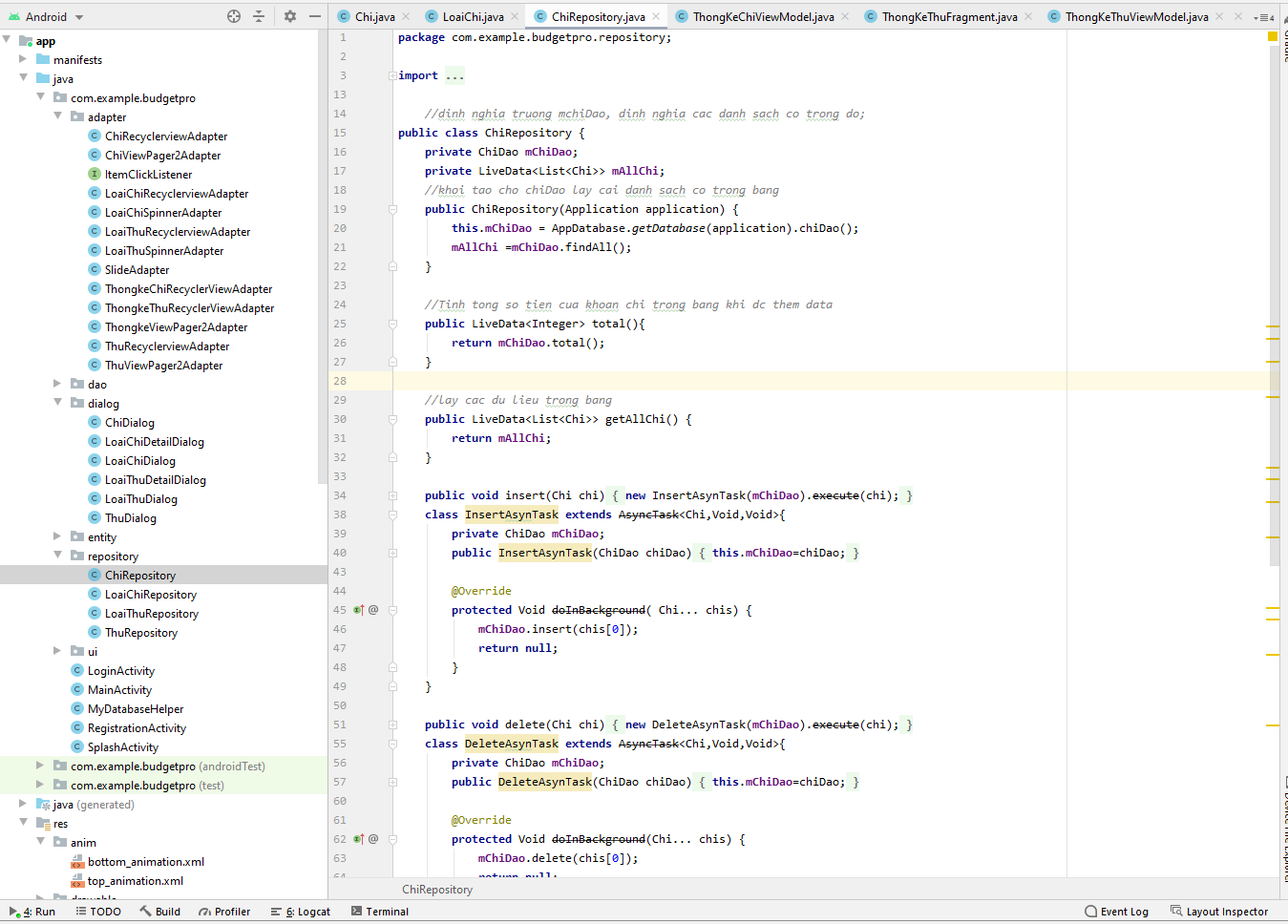1288x924 pixels.
Task: Collapse the repository package
Action: tap(58, 556)
